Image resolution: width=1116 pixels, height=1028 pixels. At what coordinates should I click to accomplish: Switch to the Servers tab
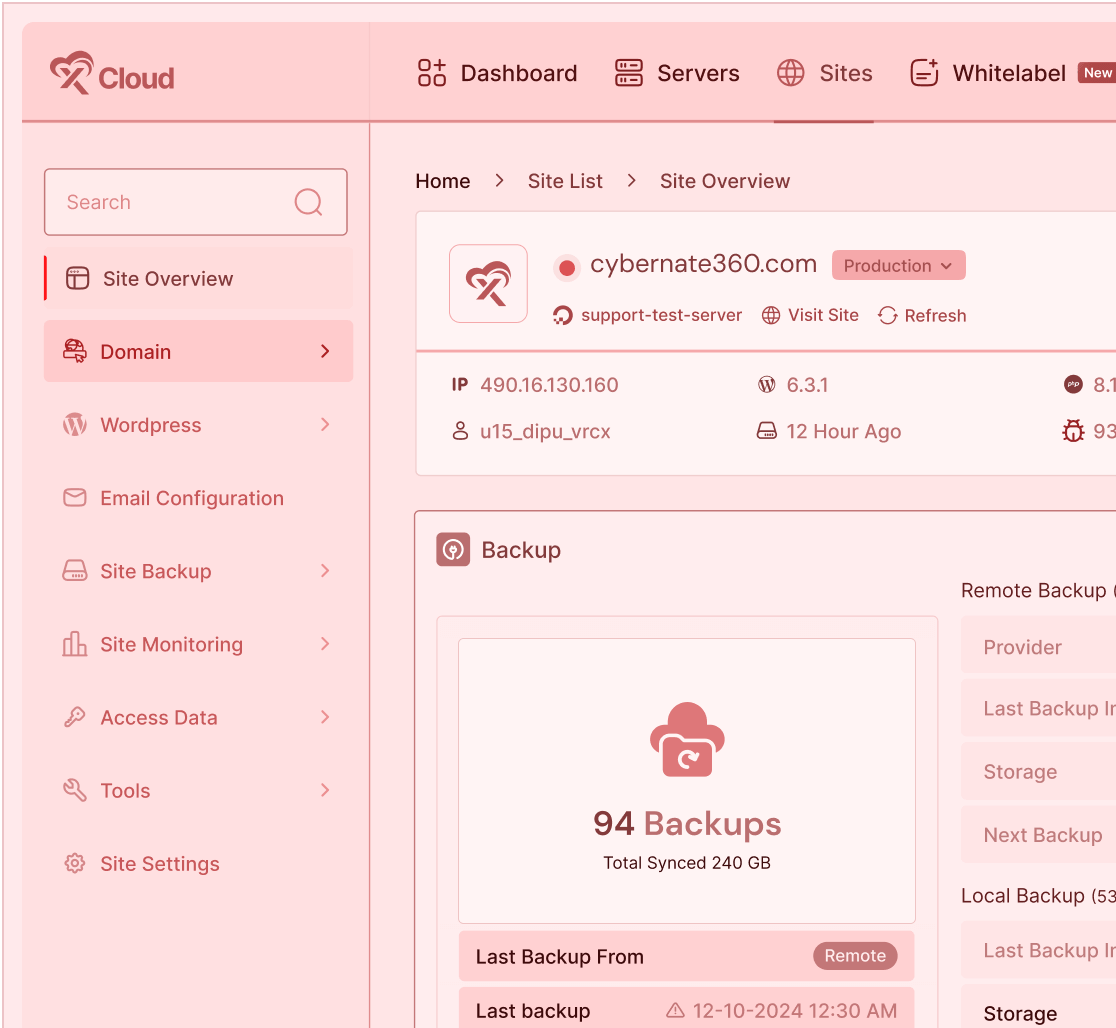(x=677, y=74)
